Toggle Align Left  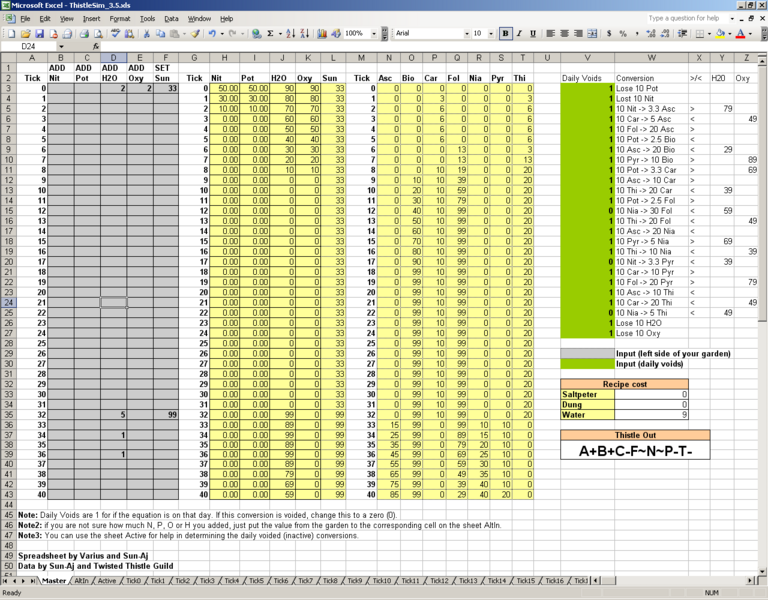tap(551, 33)
